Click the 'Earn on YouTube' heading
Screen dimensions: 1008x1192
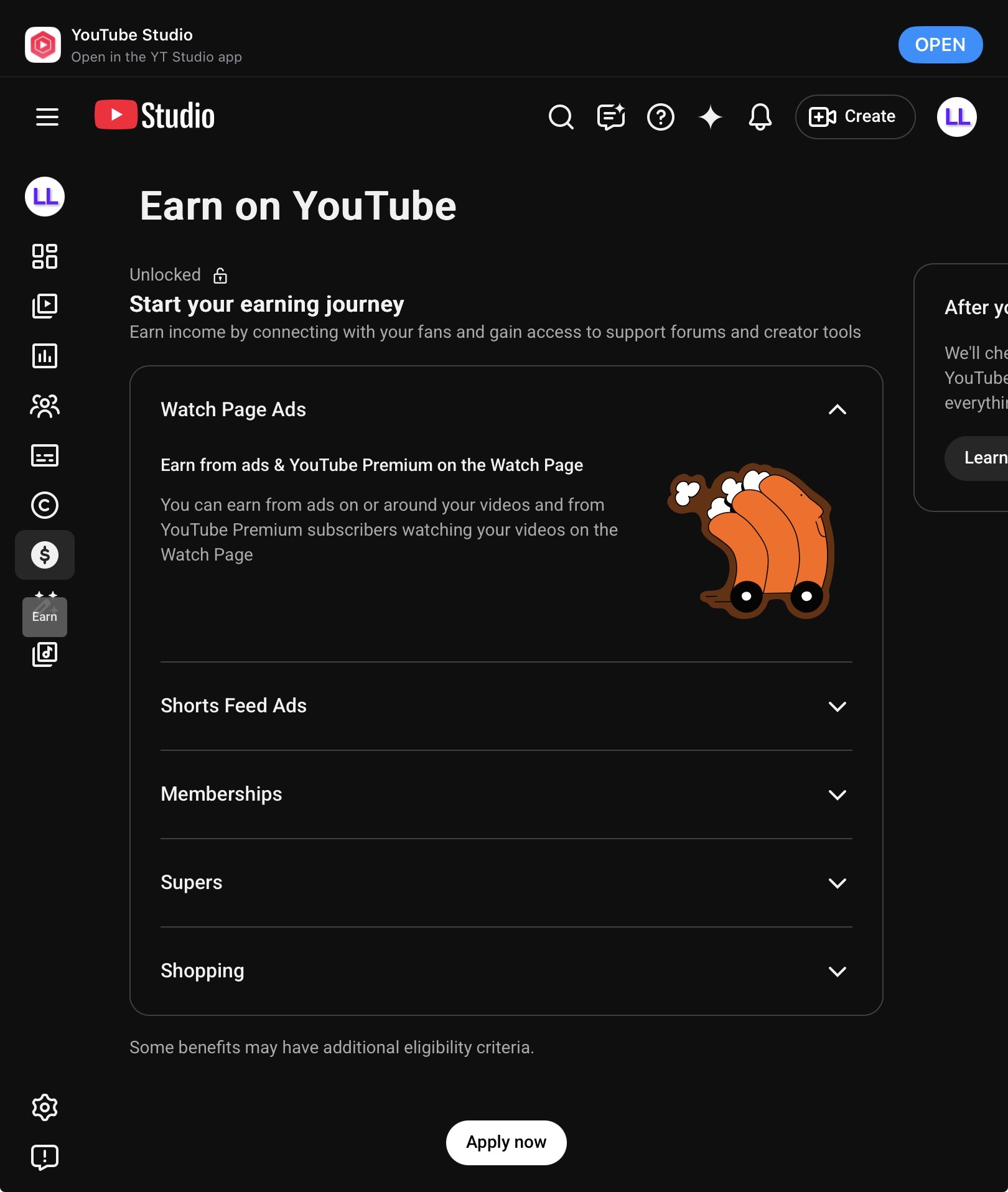pyautogui.click(x=298, y=206)
